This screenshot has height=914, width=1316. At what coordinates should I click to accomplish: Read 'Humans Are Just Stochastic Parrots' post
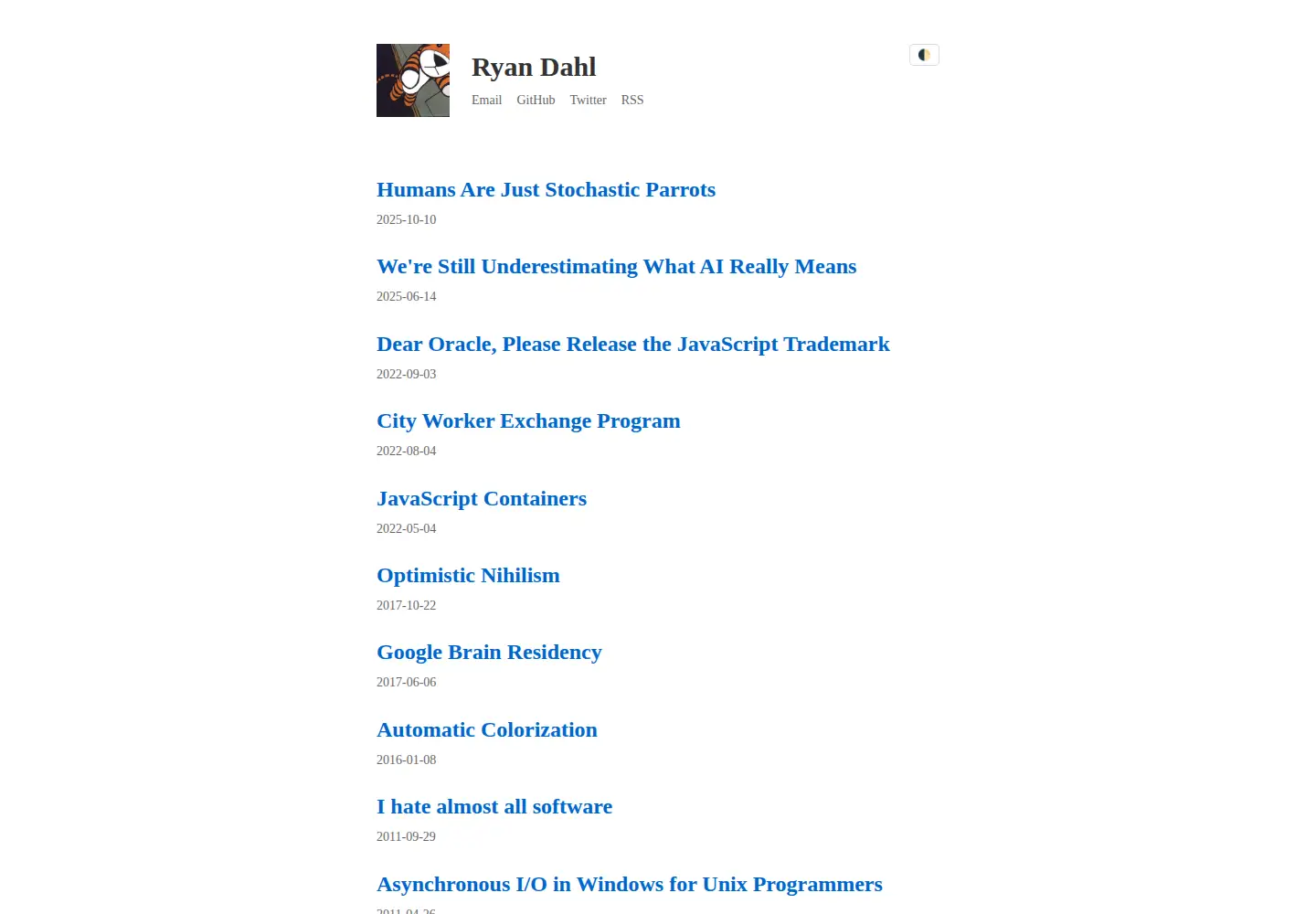coord(546,189)
